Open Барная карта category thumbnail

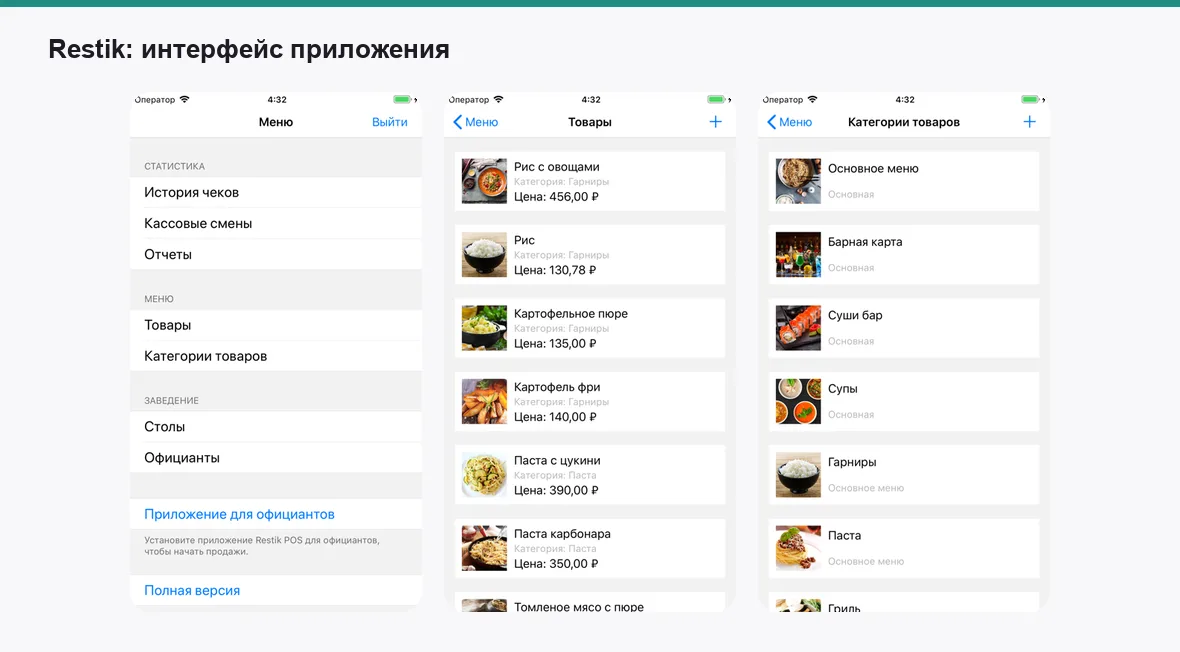[798, 254]
